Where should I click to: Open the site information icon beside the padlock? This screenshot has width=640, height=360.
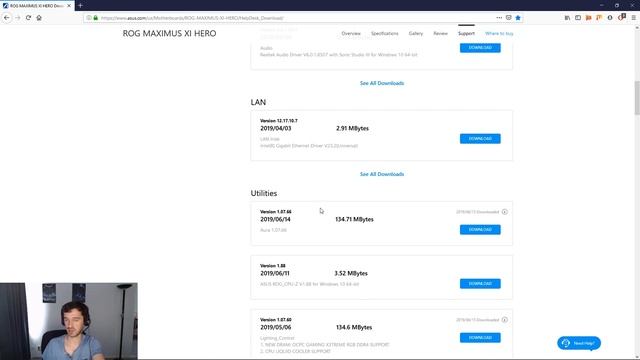pyautogui.click(x=89, y=18)
